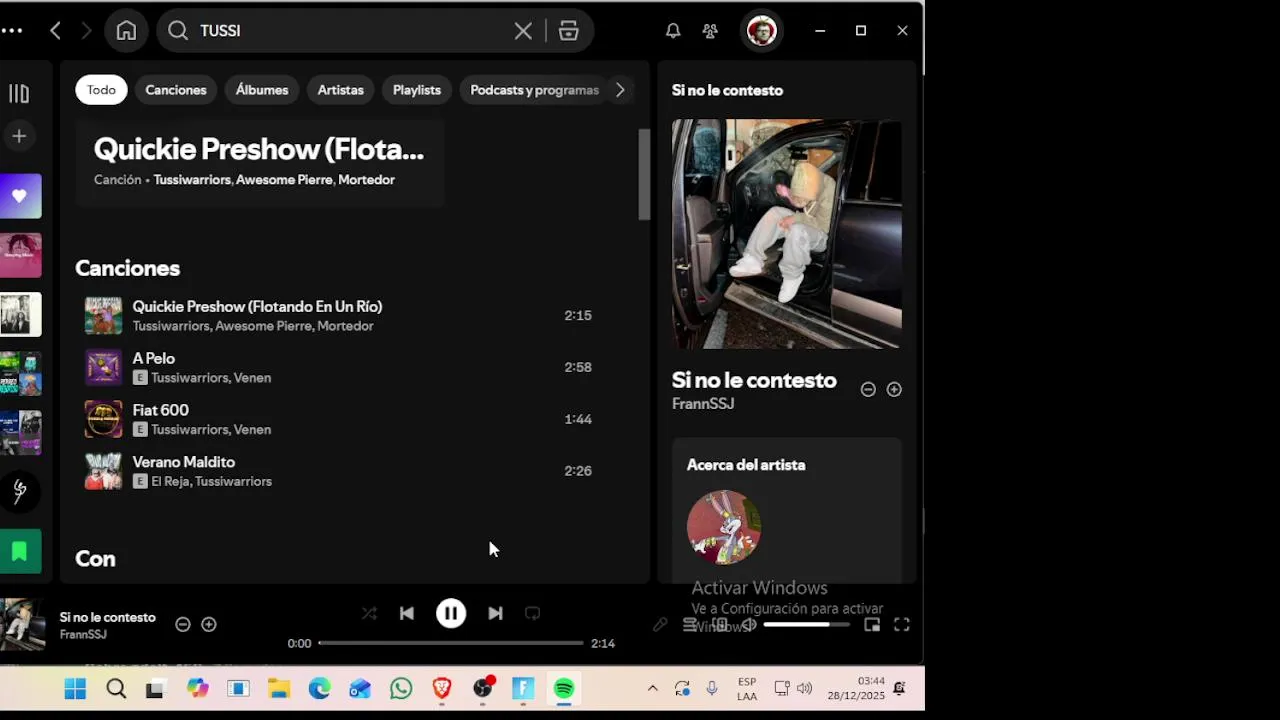
Task: Open the three-dots app menu
Action: [12, 31]
